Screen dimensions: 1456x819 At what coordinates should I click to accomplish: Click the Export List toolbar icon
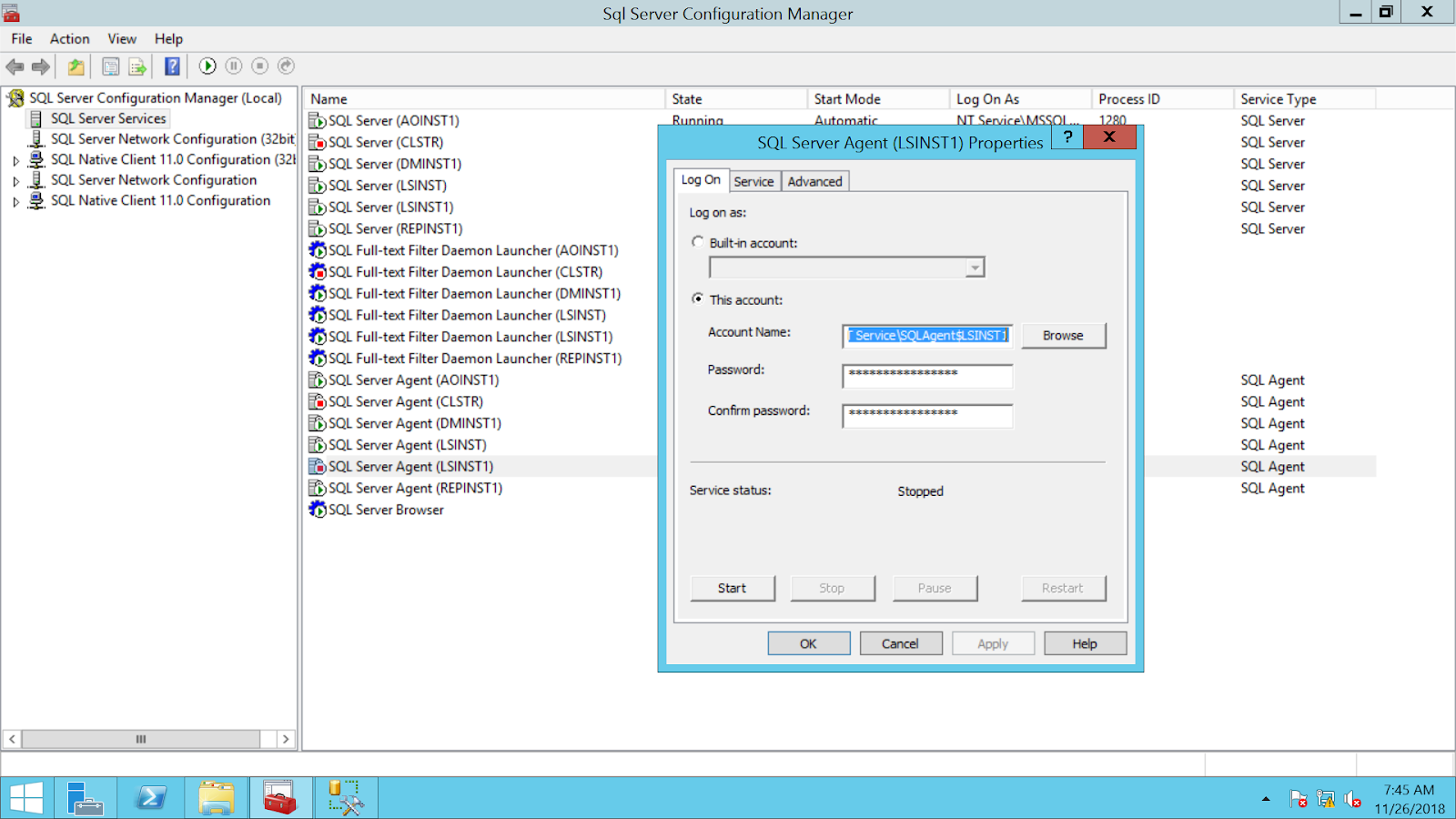[x=137, y=66]
